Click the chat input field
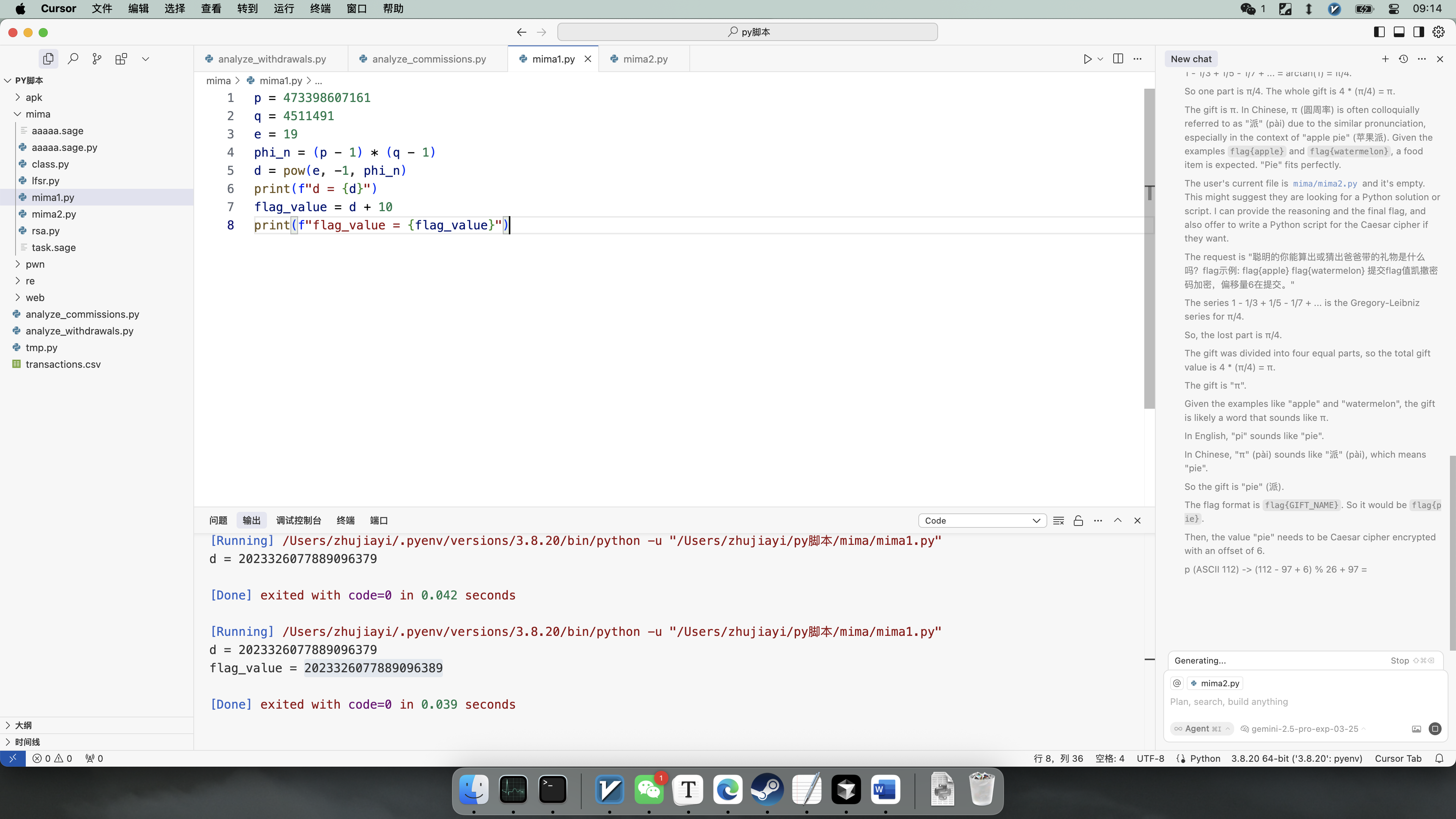 pyautogui.click(x=1304, y=701)
